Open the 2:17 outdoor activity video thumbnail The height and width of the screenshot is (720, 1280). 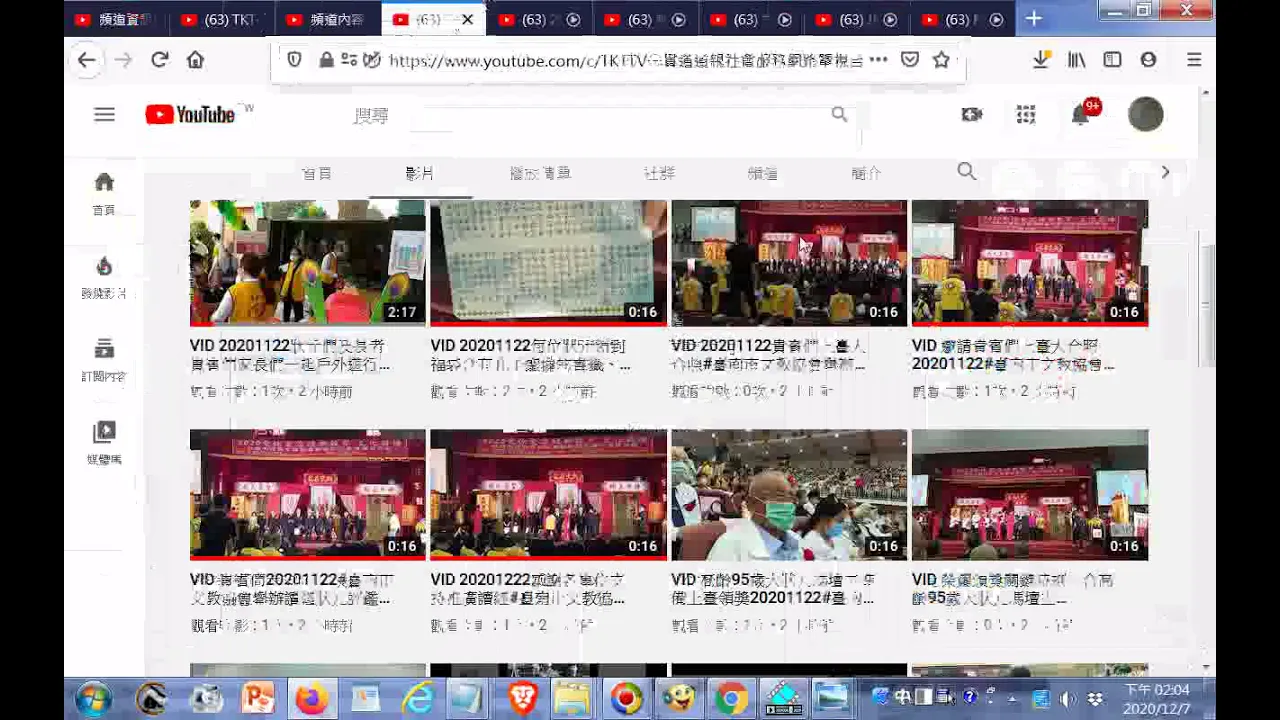click(x=308, y=263)
